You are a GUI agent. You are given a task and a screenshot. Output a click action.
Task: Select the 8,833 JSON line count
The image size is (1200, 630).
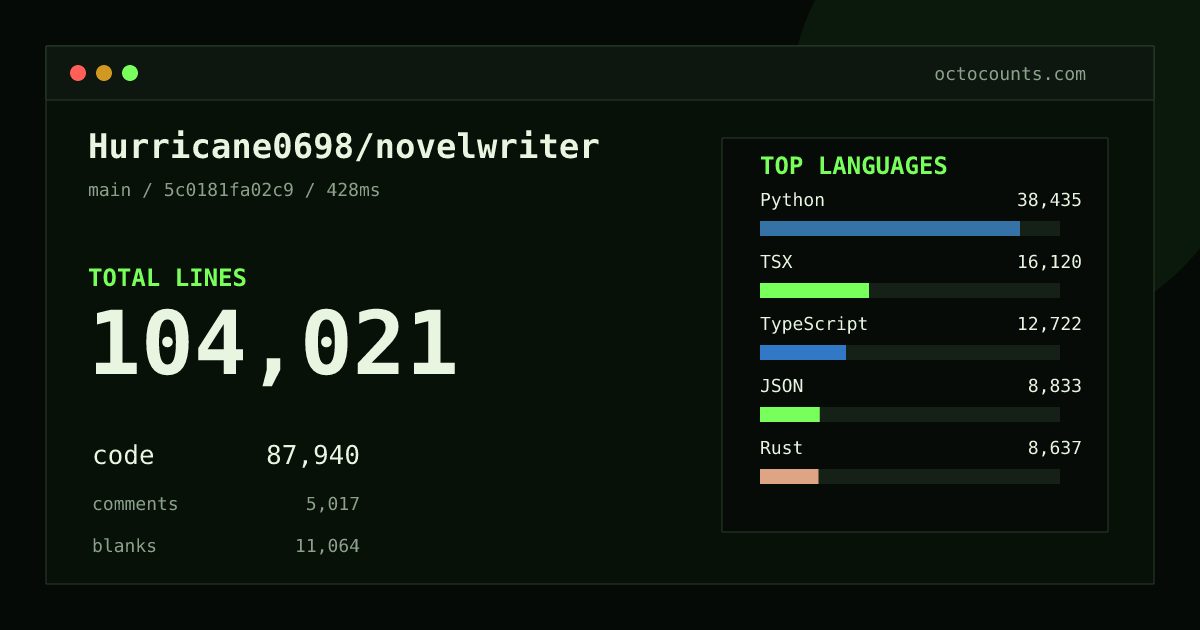1055,386
